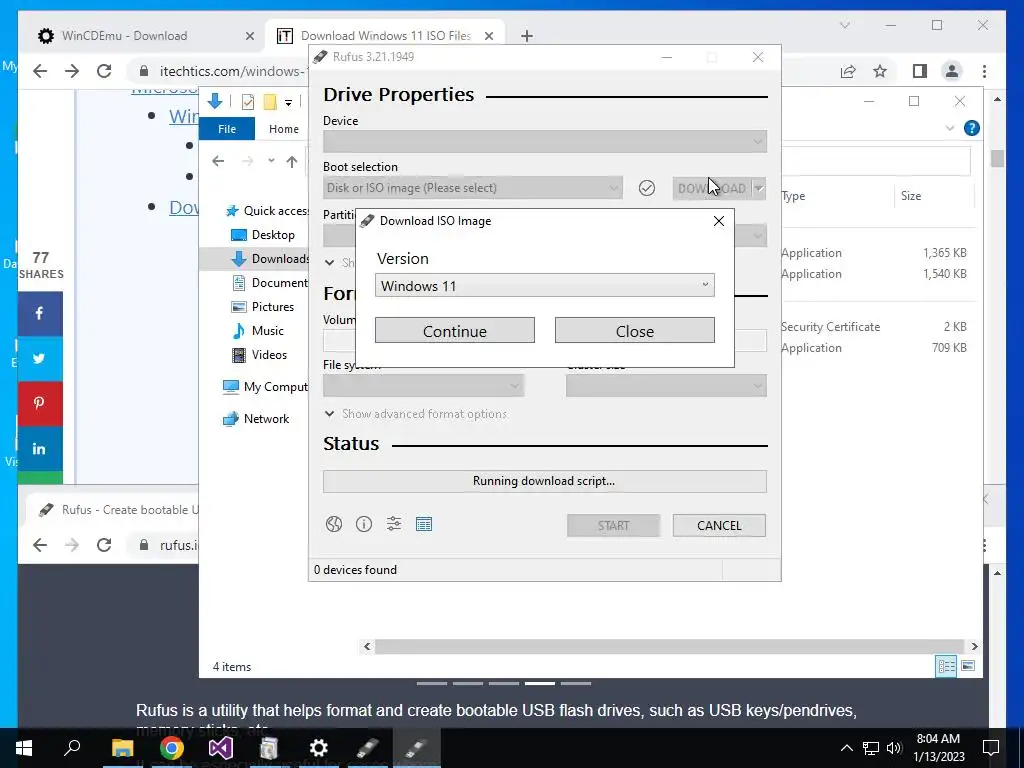Click Twitter share button on webpage
Screen dimensions: 1024x768
(40, 359)
